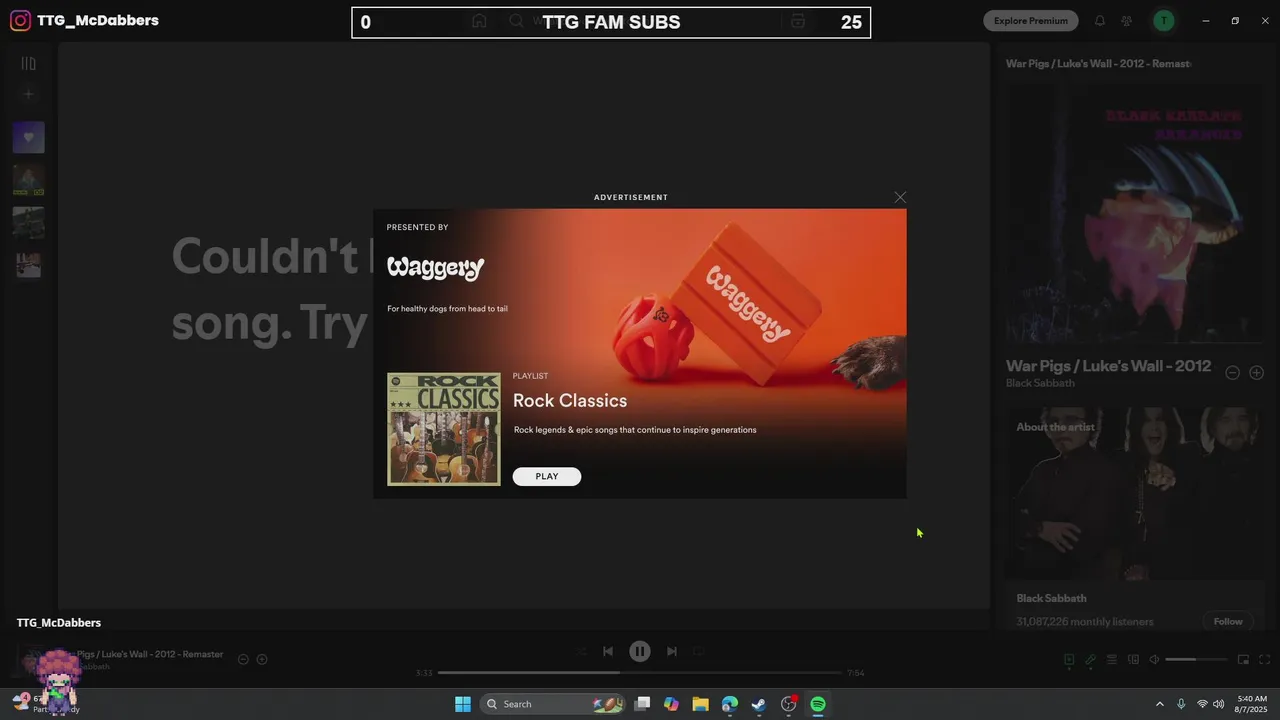Pause the current song
The height and width of the screenshot is (720, 1280).
click(x=640, y=651)
